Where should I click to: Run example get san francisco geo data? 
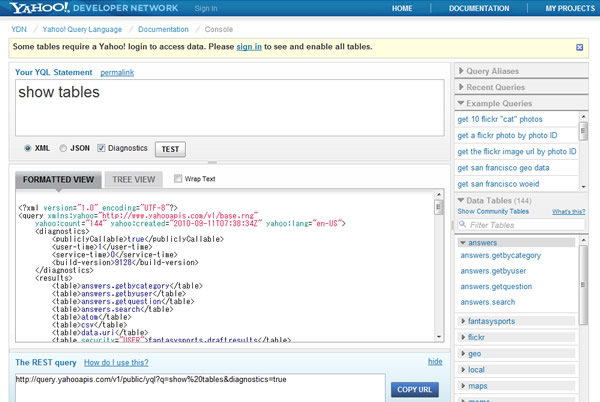(x=503, y=168)
